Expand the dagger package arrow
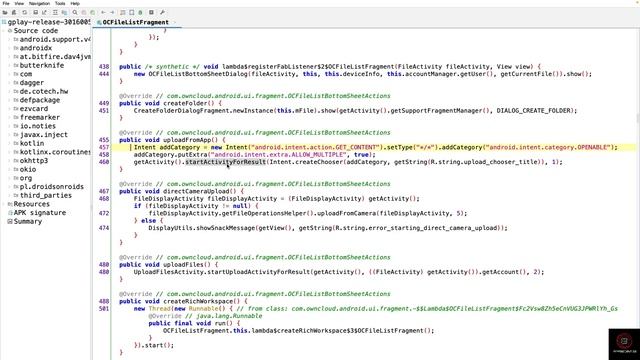Image resolution: width=640 pixels, height=360 pixels. [9, 83]
